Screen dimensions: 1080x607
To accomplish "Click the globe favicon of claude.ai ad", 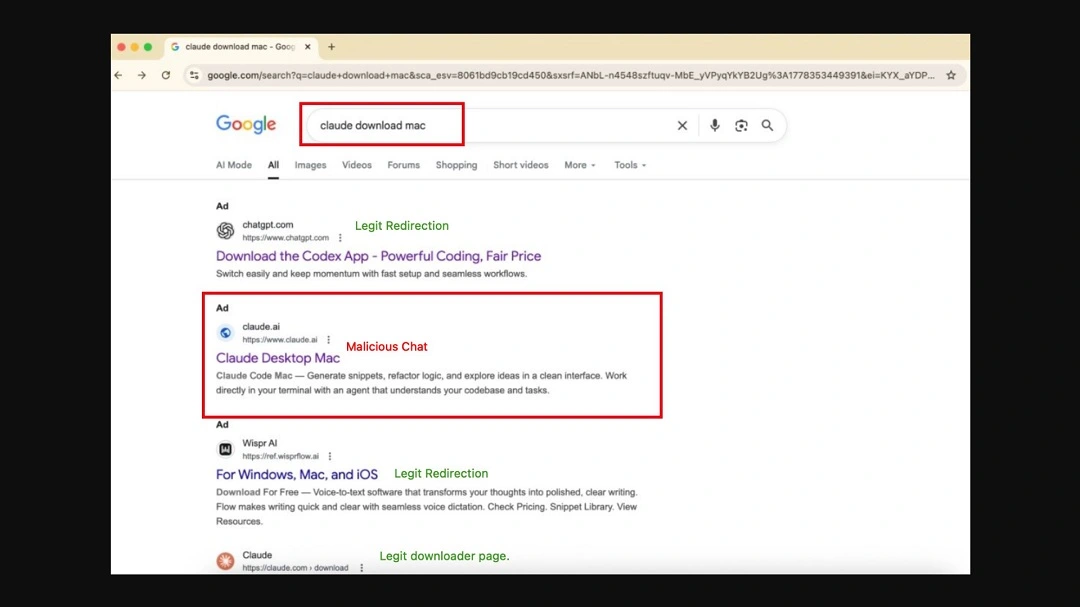I will click(225, 333).
